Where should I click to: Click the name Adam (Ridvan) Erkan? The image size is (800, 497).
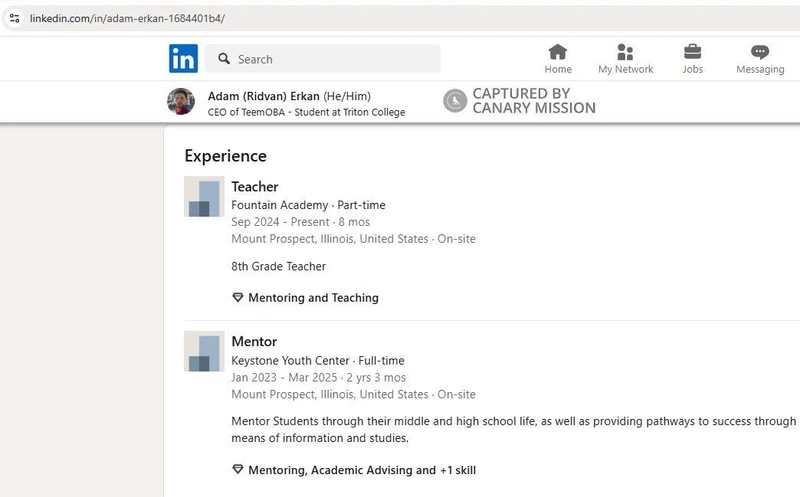coord(263,96)
